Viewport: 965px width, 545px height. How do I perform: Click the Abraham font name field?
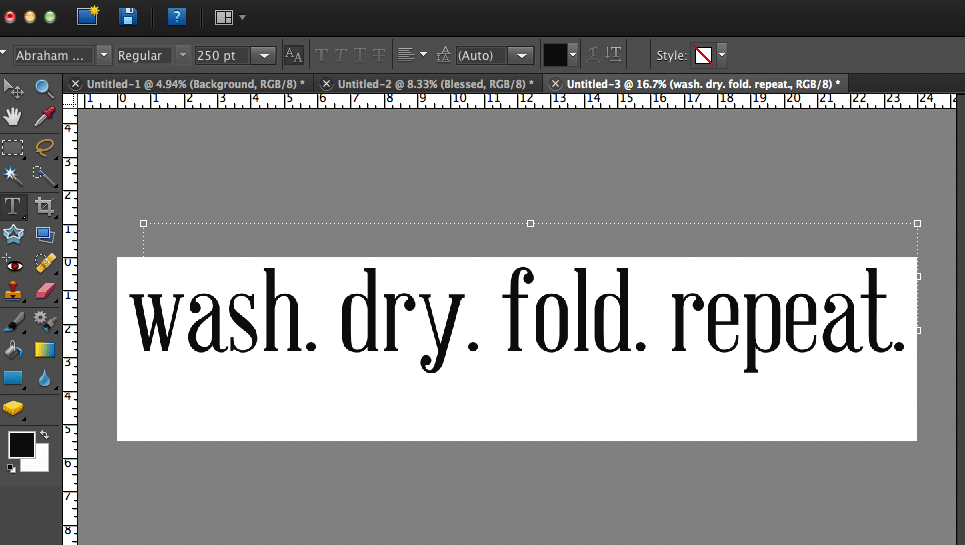tap(53, 55)
